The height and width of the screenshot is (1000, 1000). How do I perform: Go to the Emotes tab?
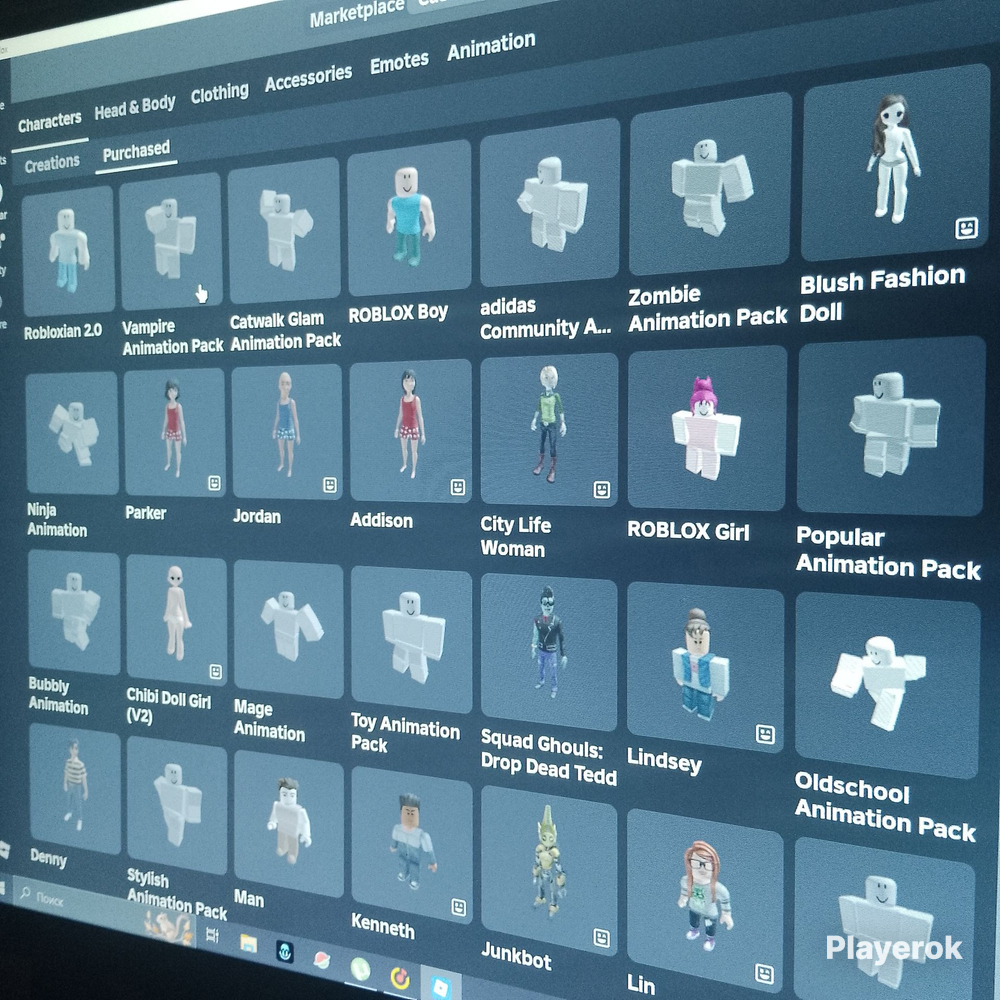coord(399,62)
